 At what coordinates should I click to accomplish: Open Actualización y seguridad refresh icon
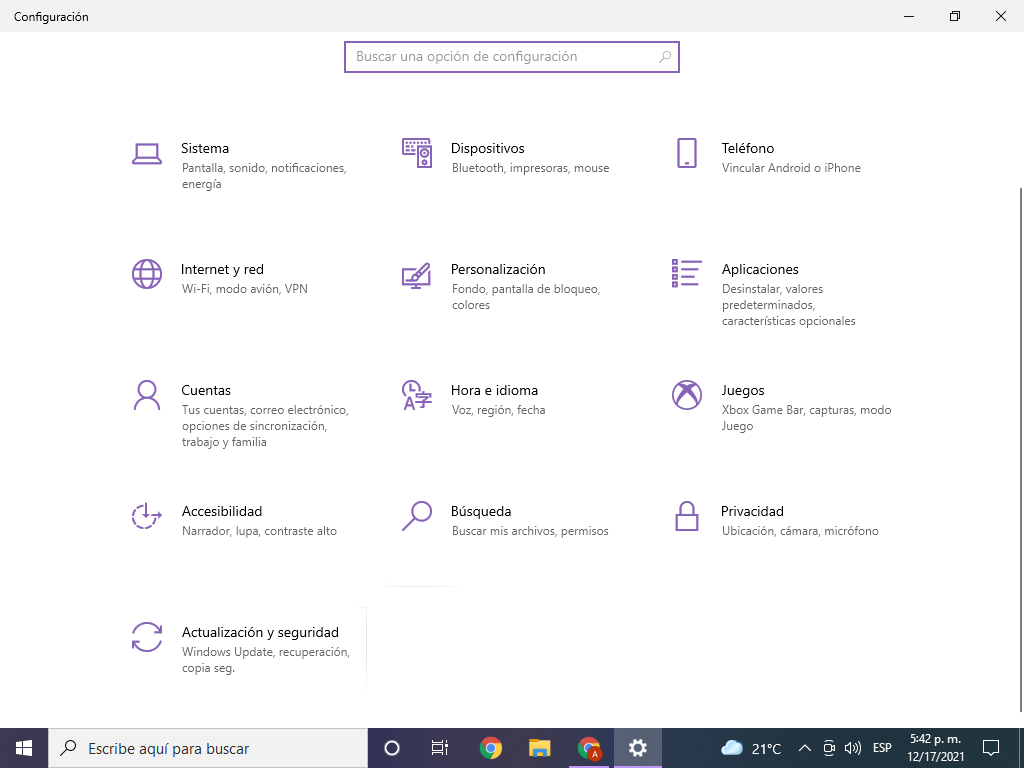click(x=147, y=637)
